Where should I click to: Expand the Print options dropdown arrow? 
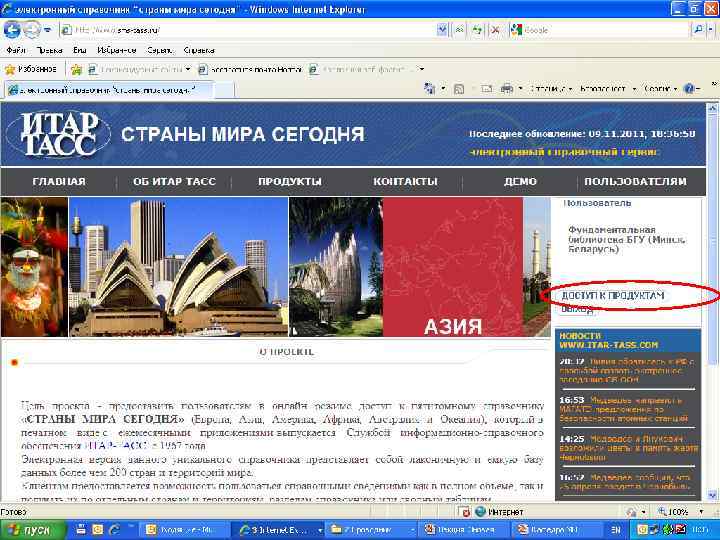(520, 89)
